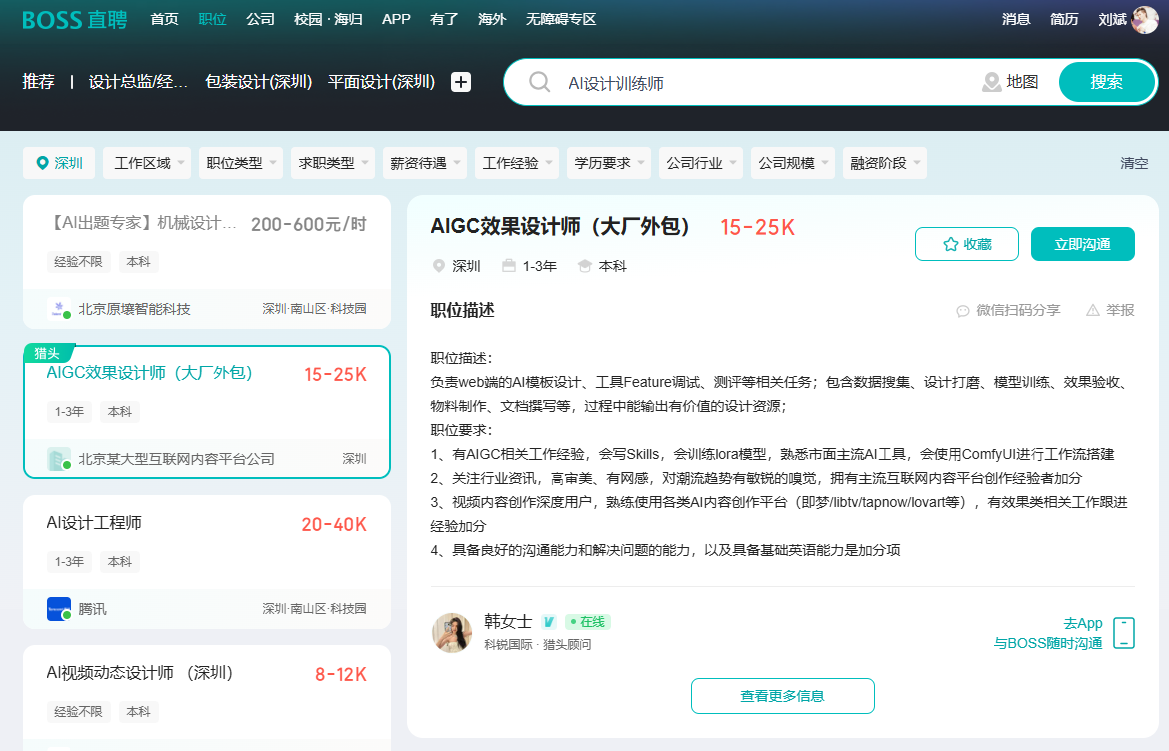Open the user avatar in top bar
Image resolution: width=1169 pixels, height=751 pixels.
(x=1144, y=19)
